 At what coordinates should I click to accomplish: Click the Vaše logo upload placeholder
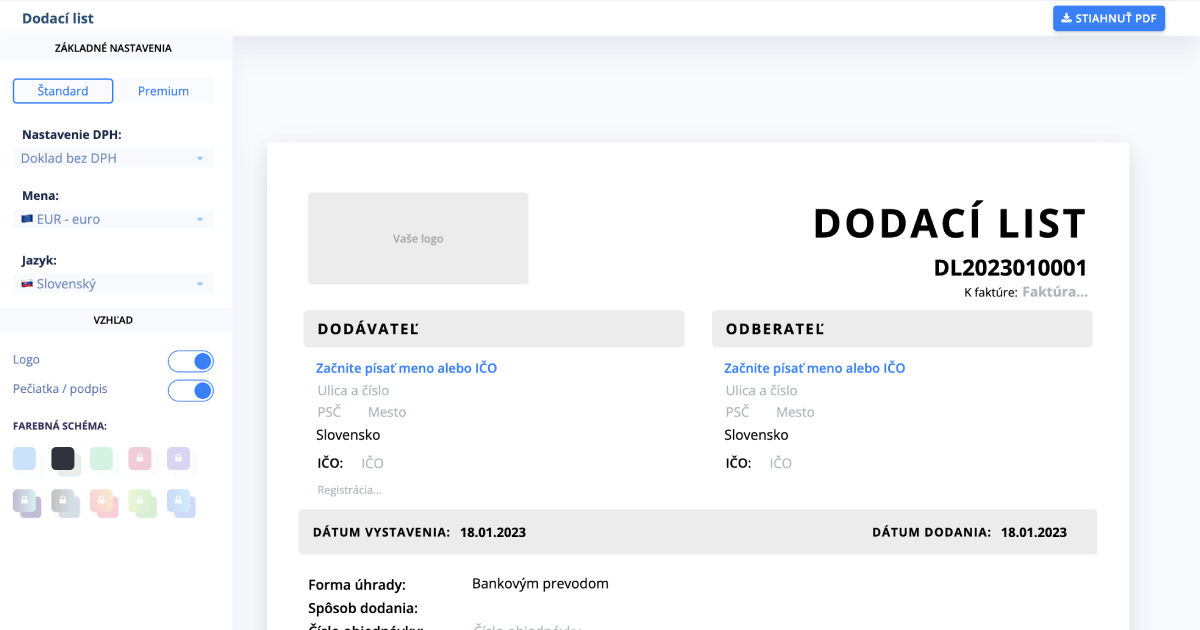(x=418, y=238)
